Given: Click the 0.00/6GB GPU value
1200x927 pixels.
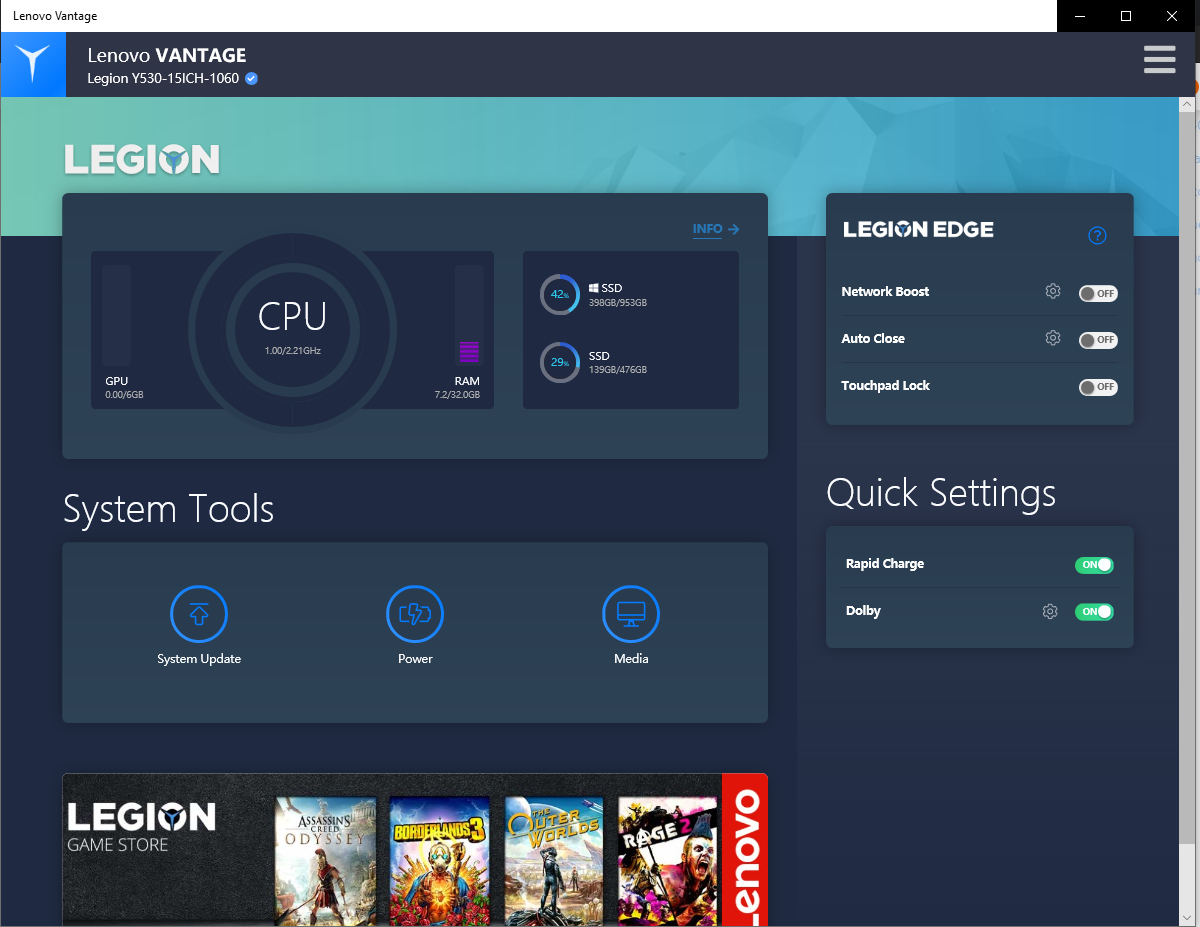Looking at the screenshot, I should (124, 395).
